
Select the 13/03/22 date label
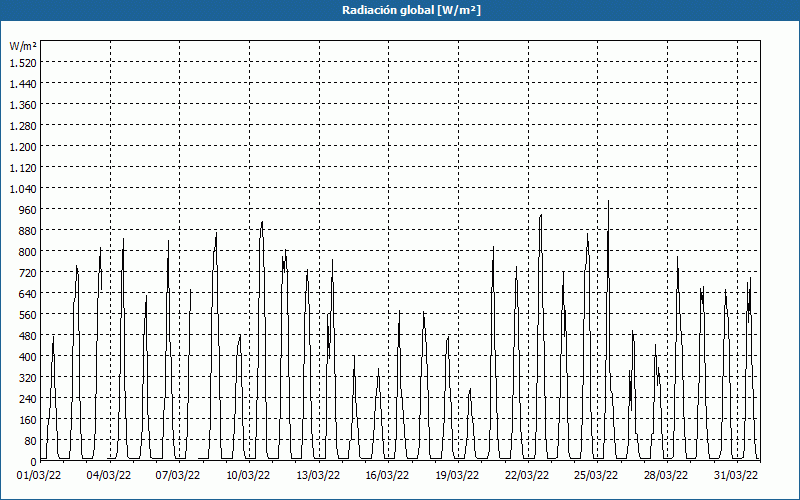(x=318, y=476)
